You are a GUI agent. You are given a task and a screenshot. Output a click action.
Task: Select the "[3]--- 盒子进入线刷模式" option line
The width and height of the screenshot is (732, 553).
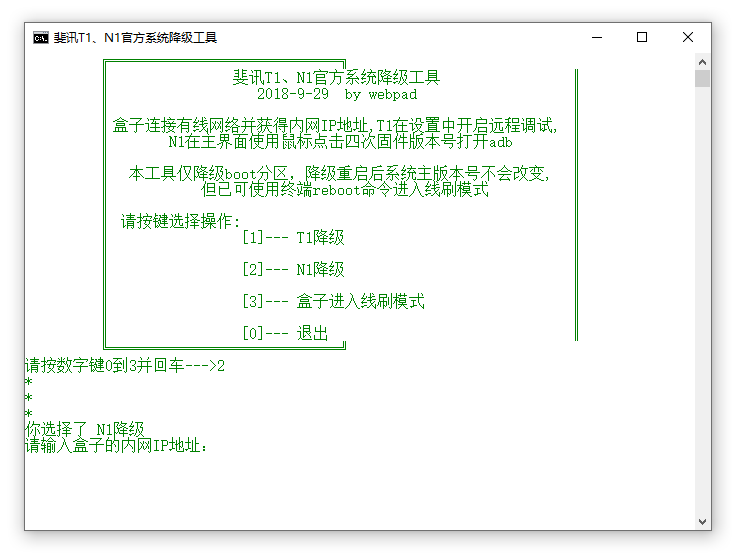(x=333, y=301)
